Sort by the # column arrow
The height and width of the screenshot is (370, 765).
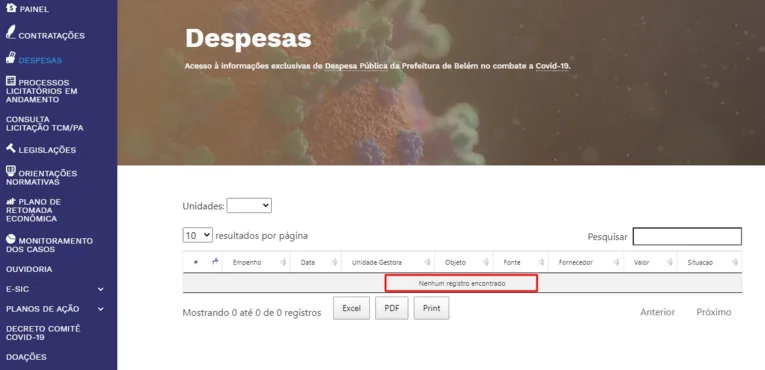(215, 262)
